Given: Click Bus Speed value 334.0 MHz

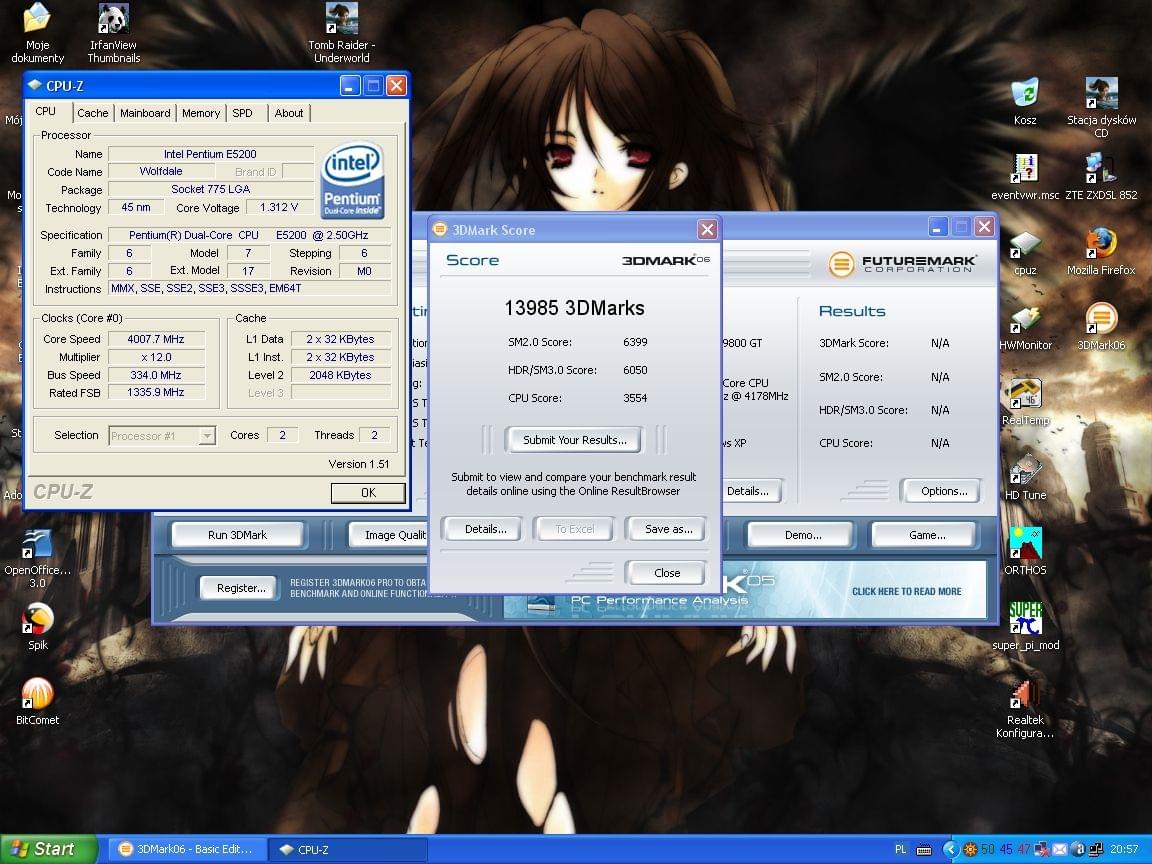Looking at the screenshot, I should [156, 375].
